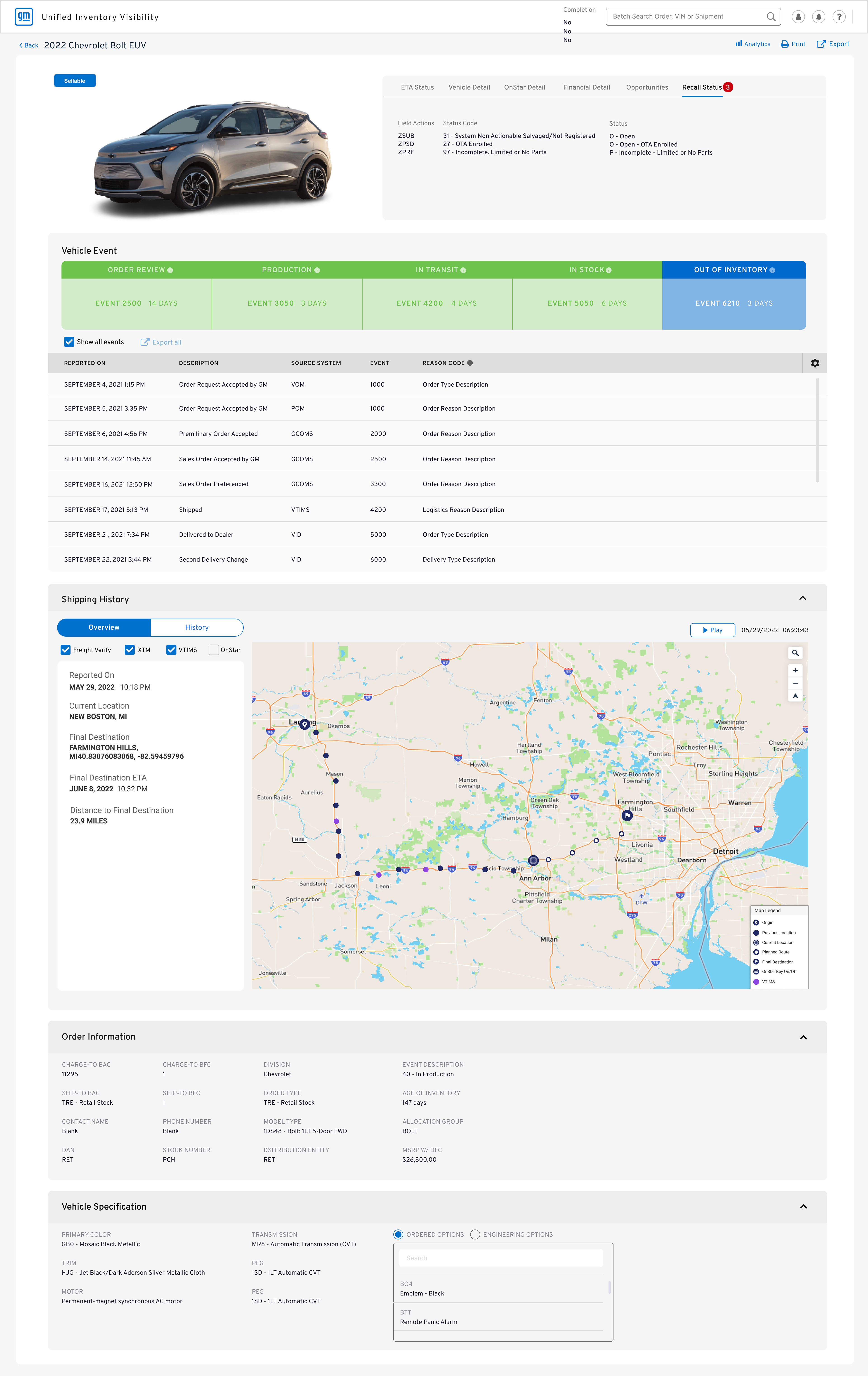Viewport: 868px width, 1376px height.
Task: Click the Sellable badge button
Action: pyautogui.click(x=75, y=80)
